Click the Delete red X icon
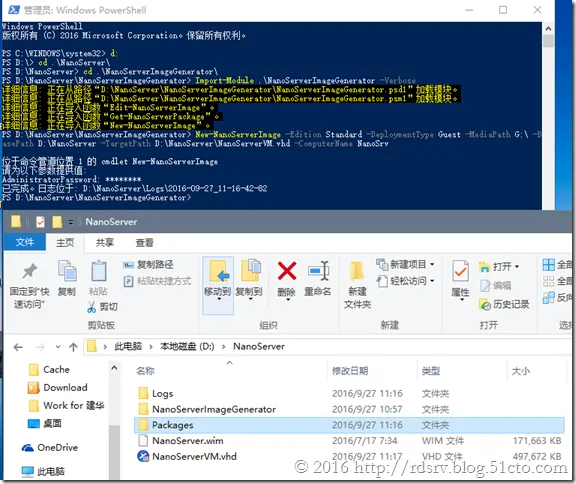The image size is (576, 484). [x=287, y=271]
